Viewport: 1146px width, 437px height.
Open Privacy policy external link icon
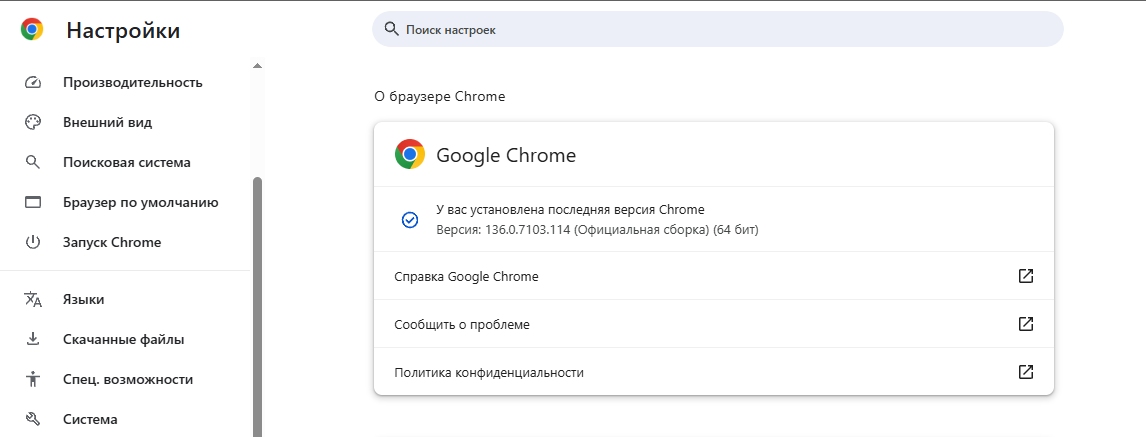[1025, 372]
